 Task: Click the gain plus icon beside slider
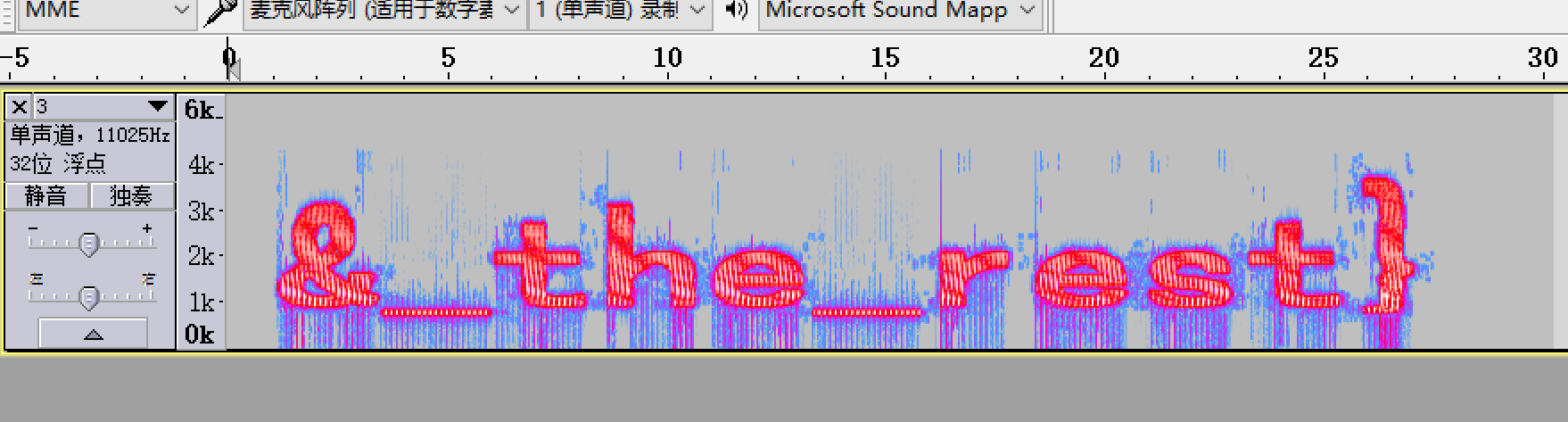pos(147,229)
